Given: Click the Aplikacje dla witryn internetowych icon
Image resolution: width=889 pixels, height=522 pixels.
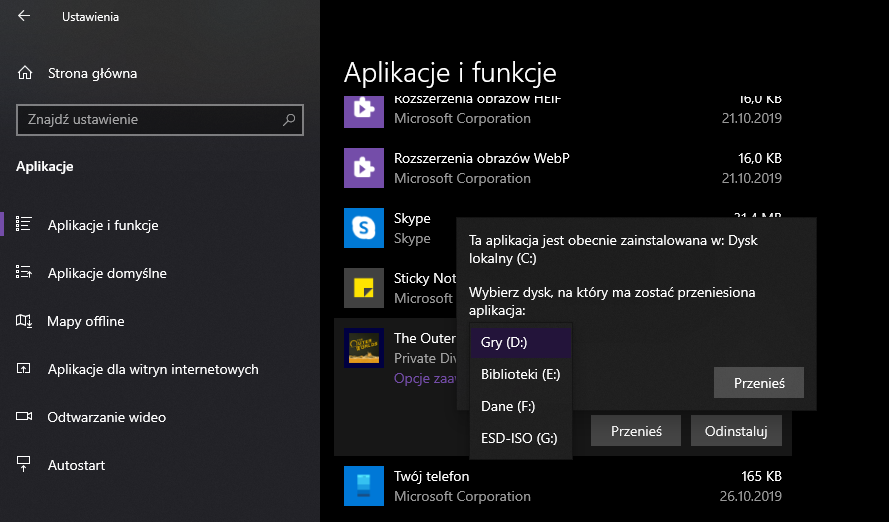Looking at the screenshot, I should [x=23, y=369].
